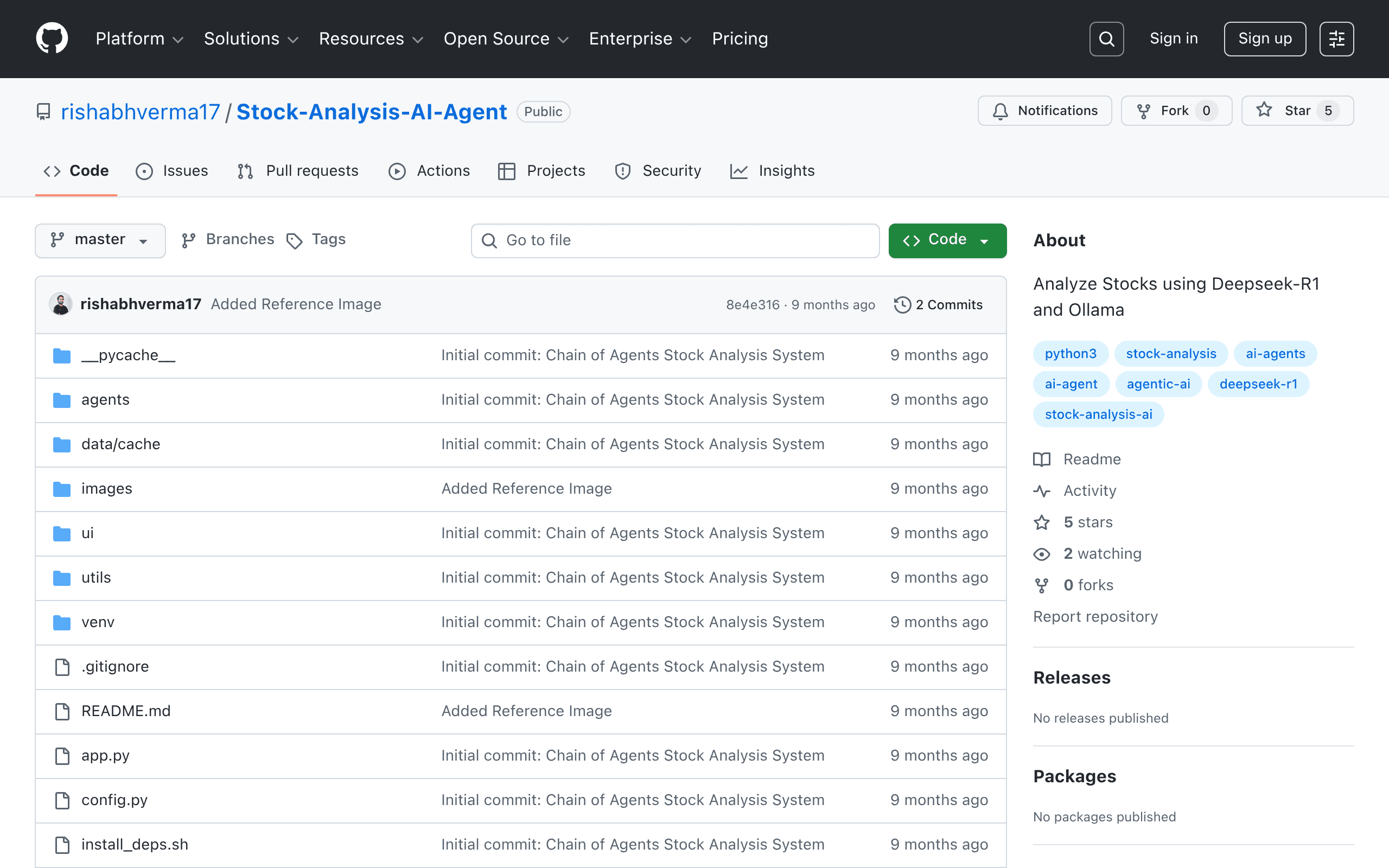Click the GitHub Octocat logo
Viewport: 1389px width, 868px height.
[x=52, y=39]
